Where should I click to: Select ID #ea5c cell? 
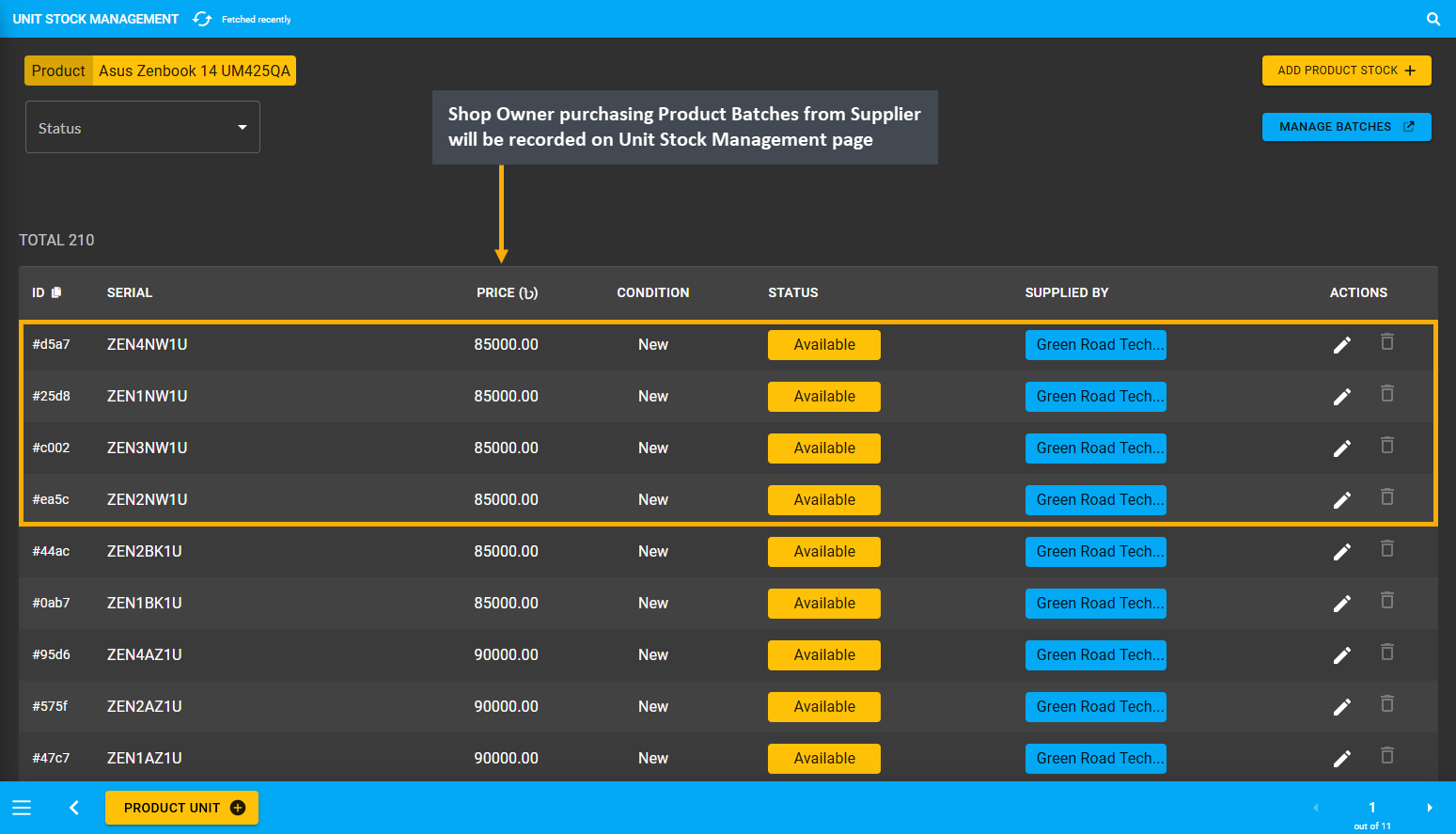click(x=51, y=499)
